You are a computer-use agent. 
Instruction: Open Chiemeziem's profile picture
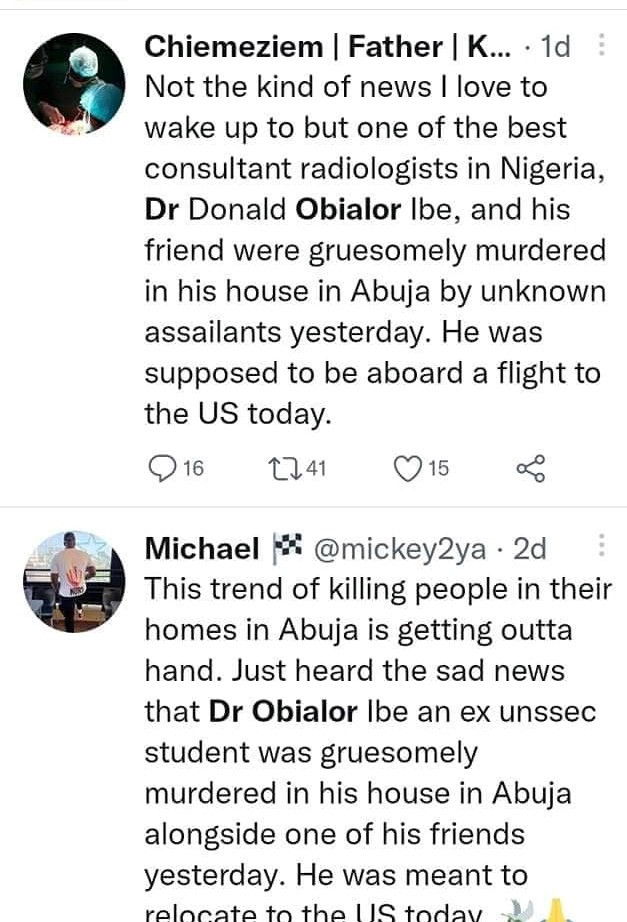point(74,89)
